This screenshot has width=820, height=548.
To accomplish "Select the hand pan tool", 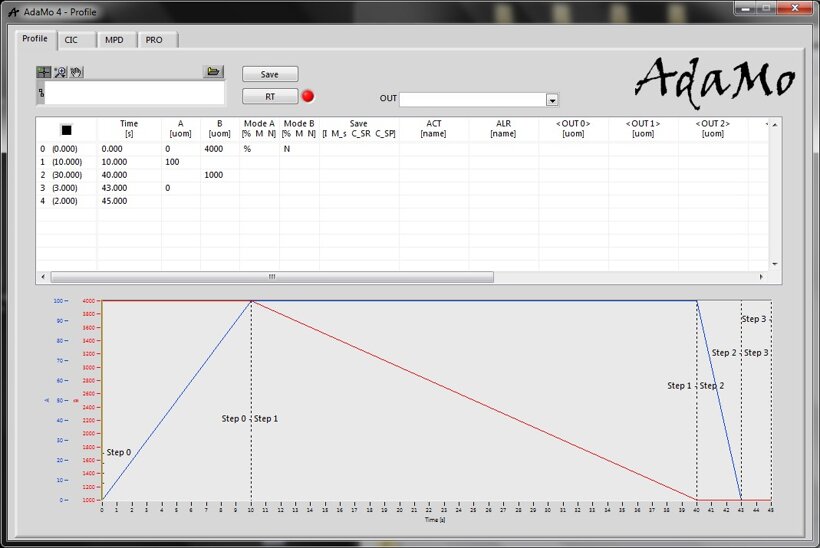I will (x=75, y=72).
